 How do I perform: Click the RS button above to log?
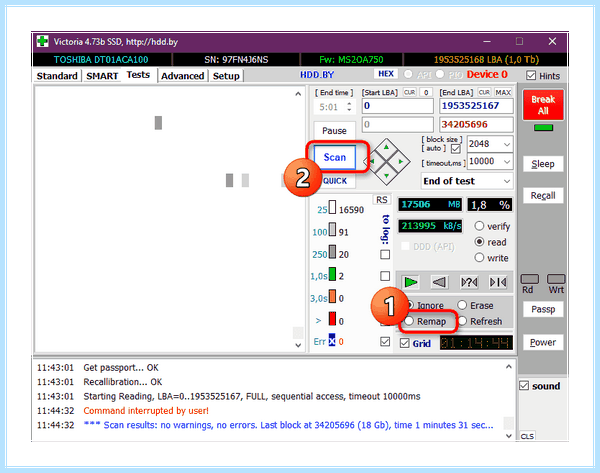coord(382,199)
